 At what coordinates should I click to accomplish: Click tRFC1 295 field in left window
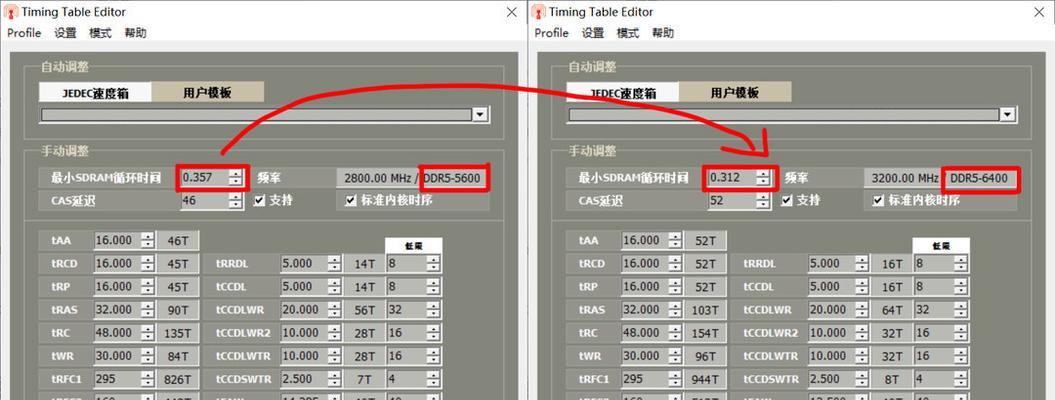117,379
